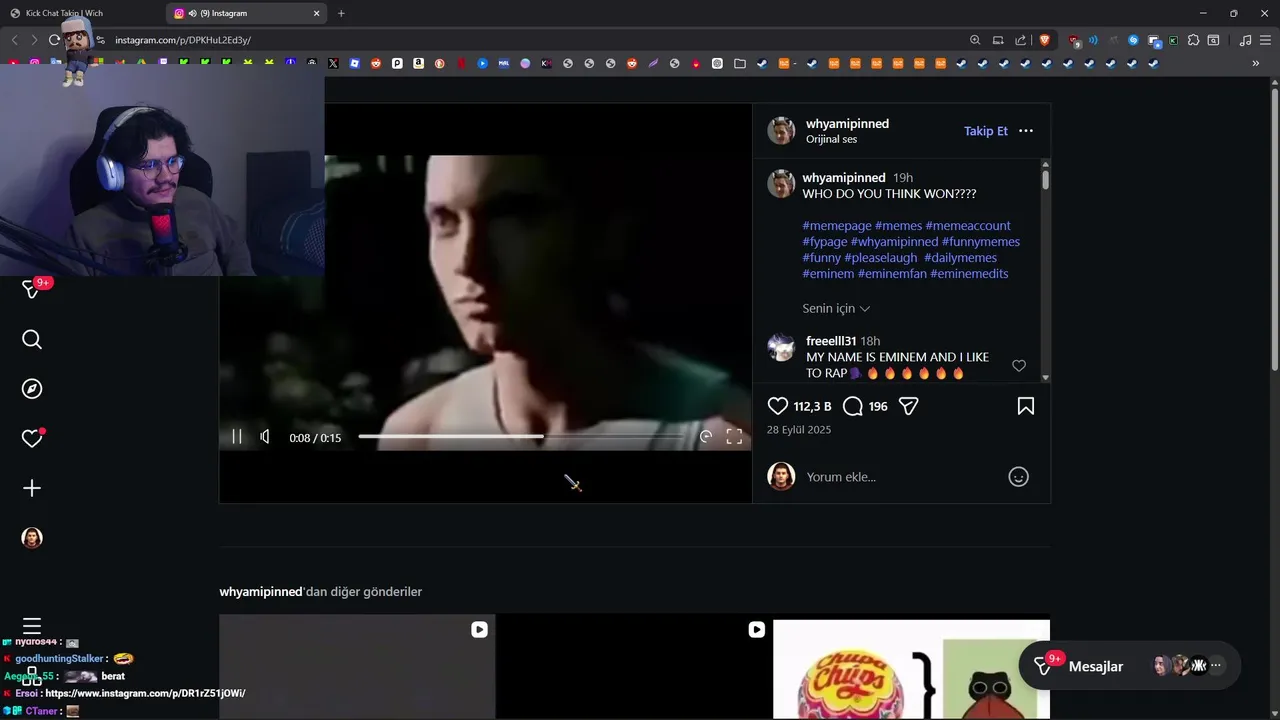
Task: Mute the video with the speaker icon
Action: pos(265,437)
